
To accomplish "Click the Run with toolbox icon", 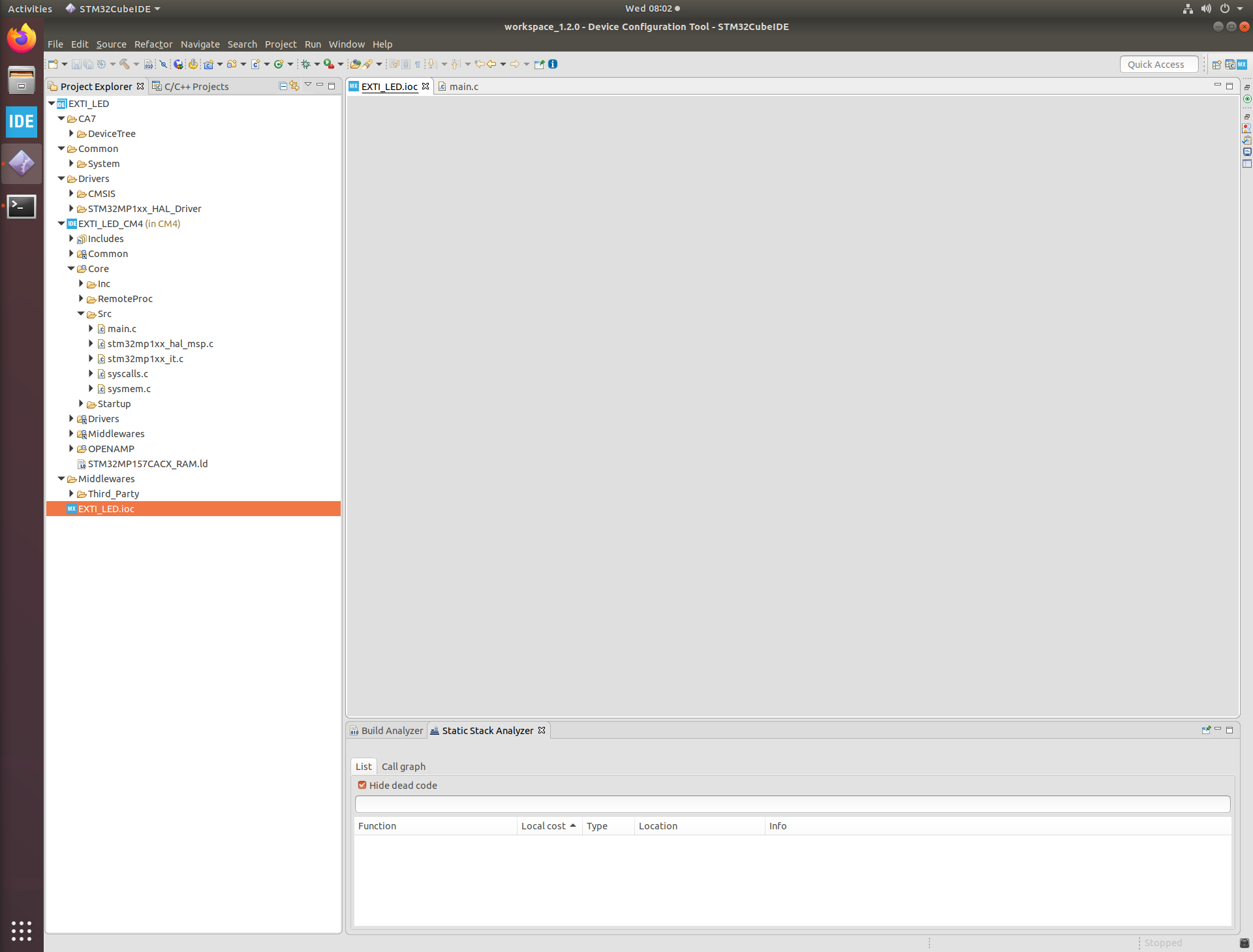I will 329,64.
